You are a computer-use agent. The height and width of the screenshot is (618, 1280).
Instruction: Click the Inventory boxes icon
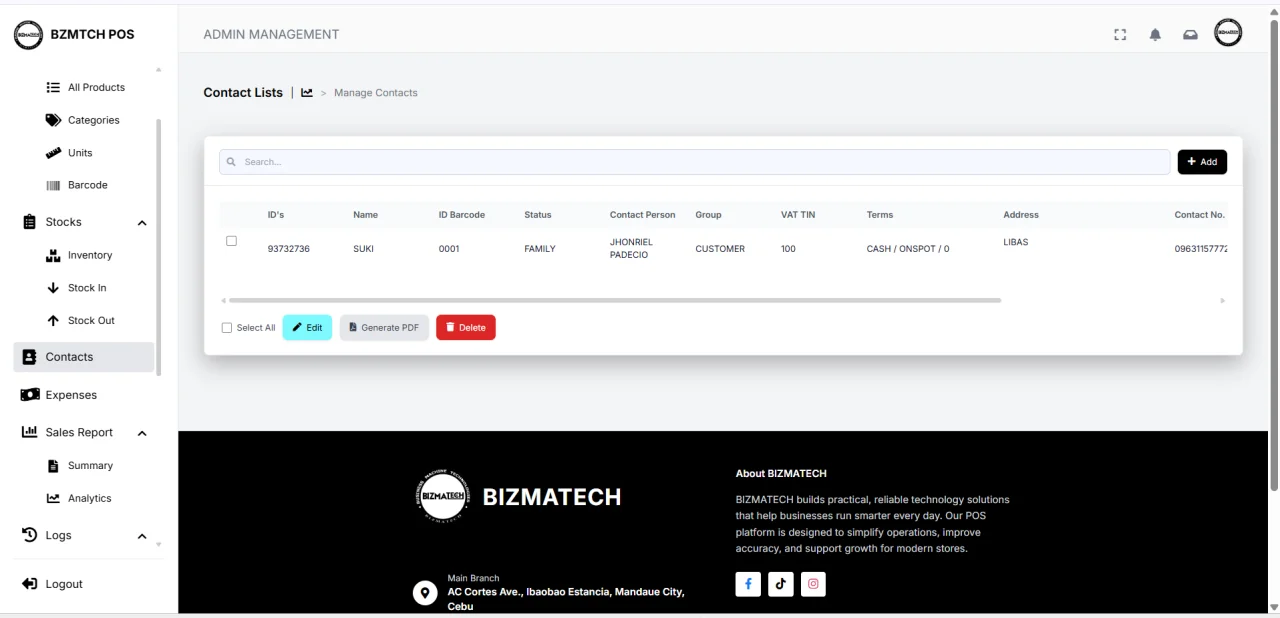point(53,255)
